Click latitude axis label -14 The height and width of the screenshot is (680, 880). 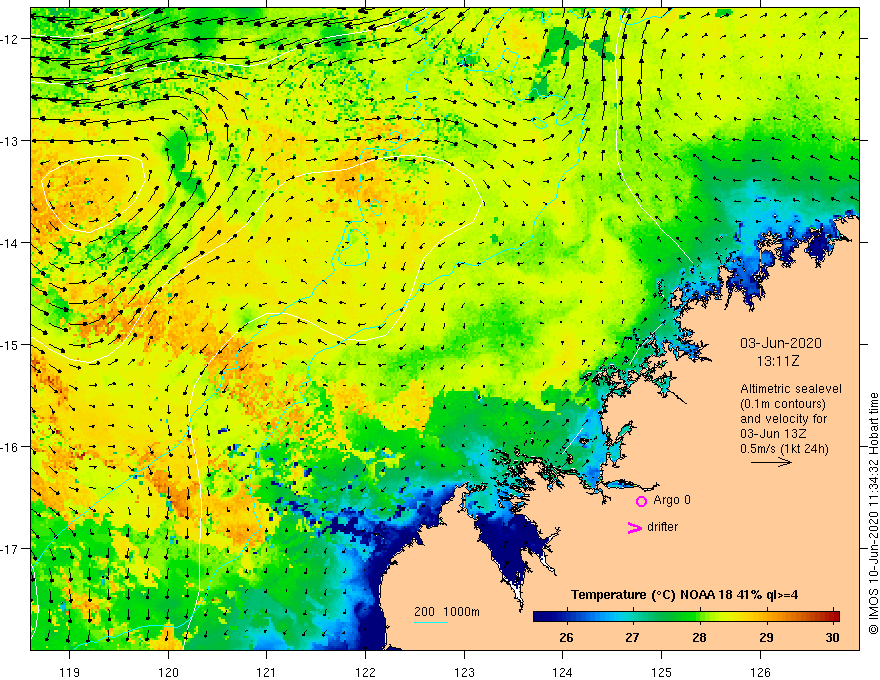point(11,243)
